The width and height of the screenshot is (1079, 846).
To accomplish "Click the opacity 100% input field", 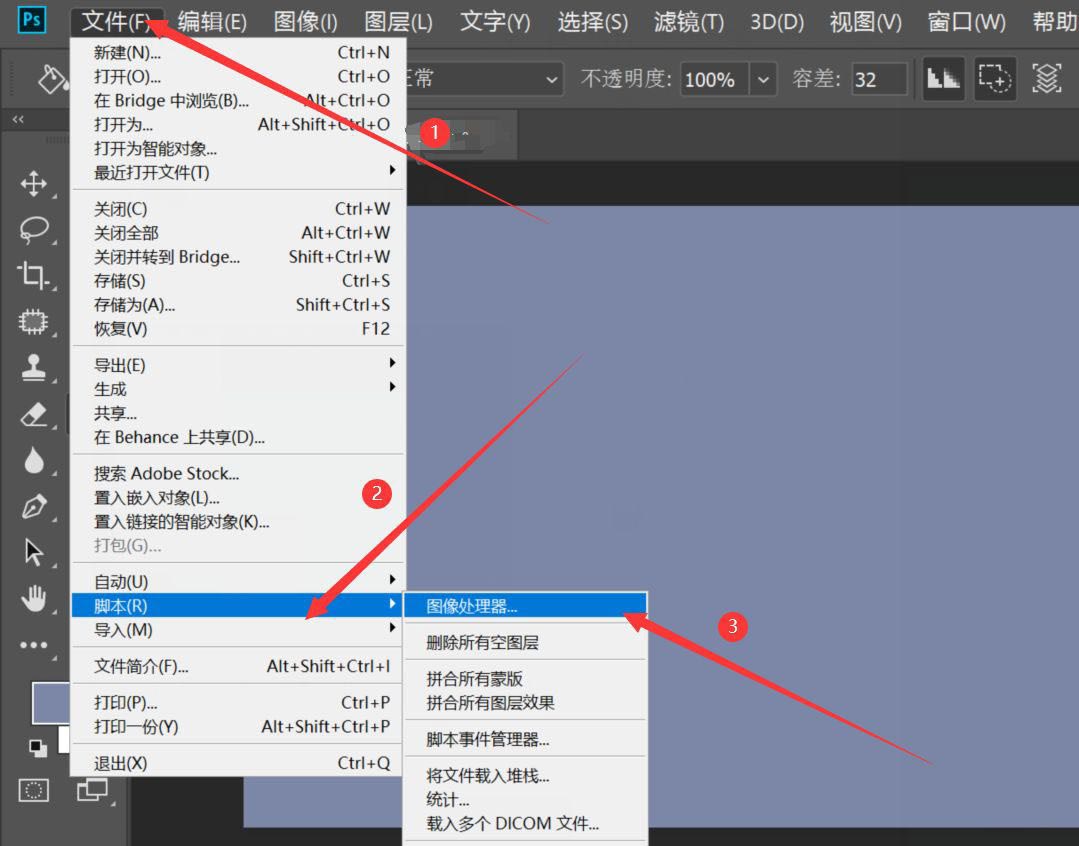I will tap(715, 79).
